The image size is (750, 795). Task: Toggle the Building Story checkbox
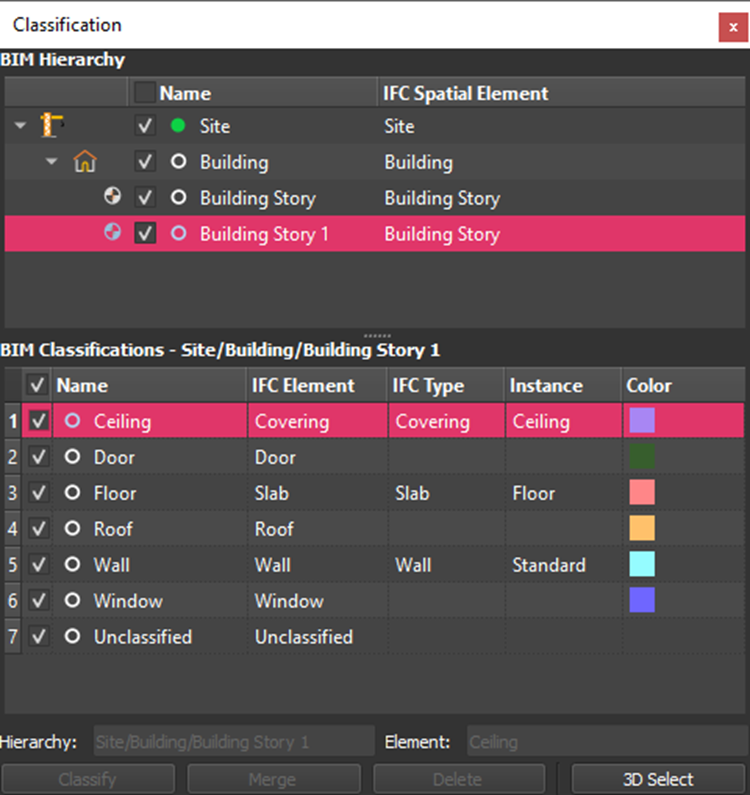tap(145, 198)
